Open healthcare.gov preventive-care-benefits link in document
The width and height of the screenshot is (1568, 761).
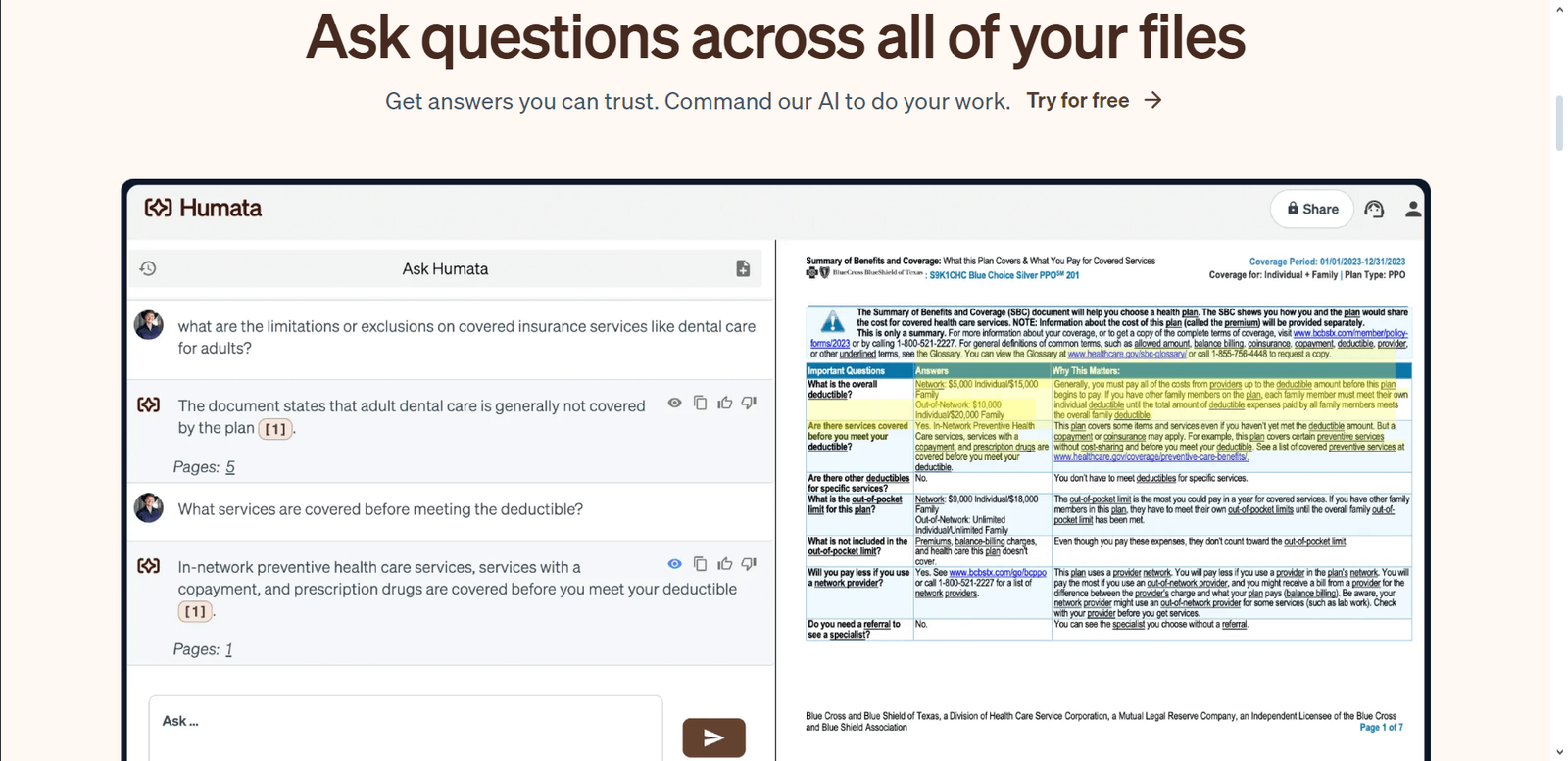[1151, 457]
